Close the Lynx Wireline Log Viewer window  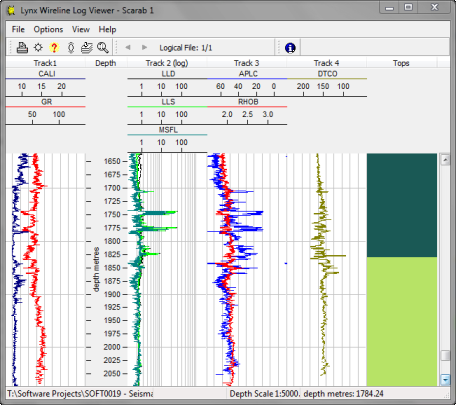click(x=434, y=7)
